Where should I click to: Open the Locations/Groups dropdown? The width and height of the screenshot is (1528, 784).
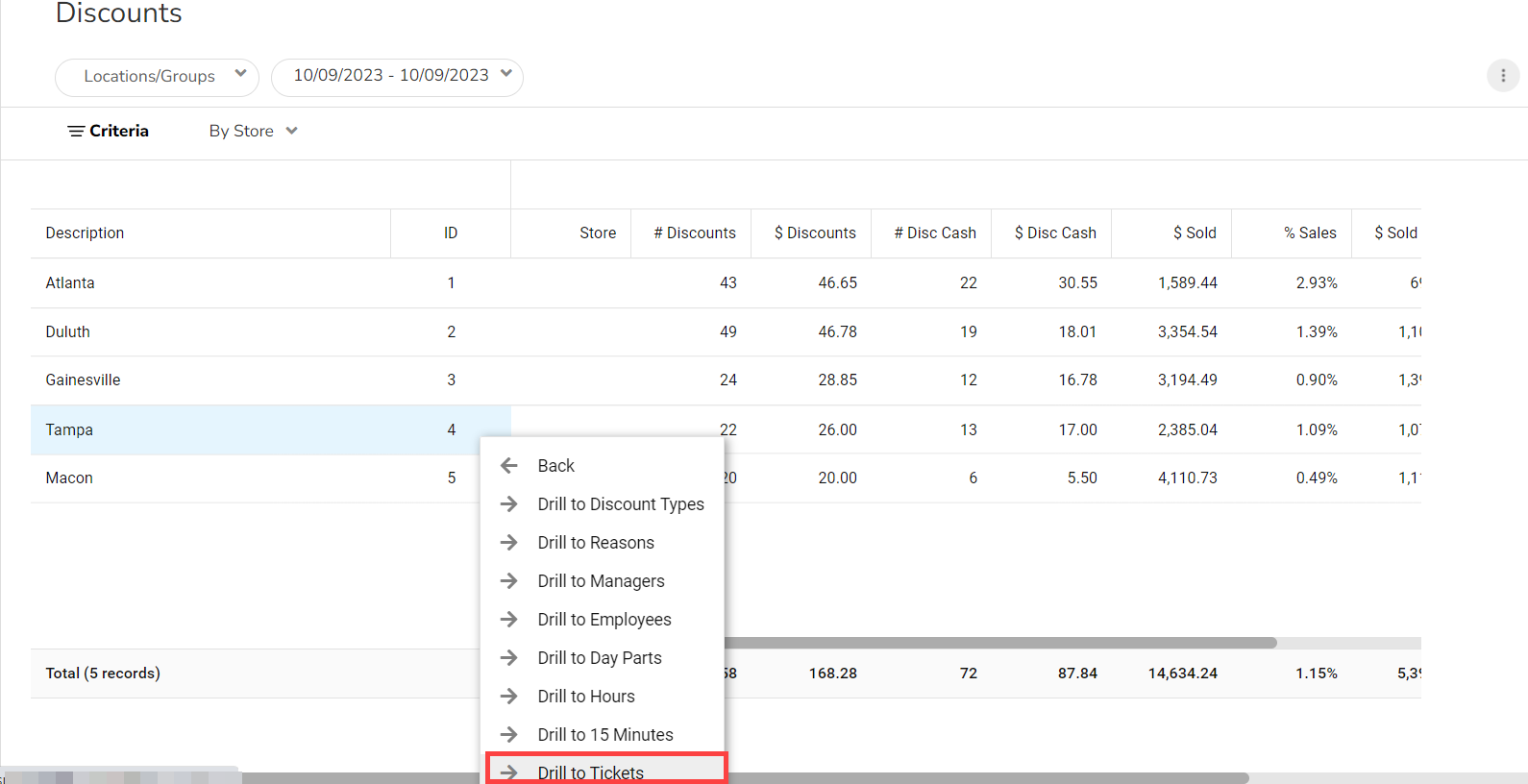coord(157,77)
